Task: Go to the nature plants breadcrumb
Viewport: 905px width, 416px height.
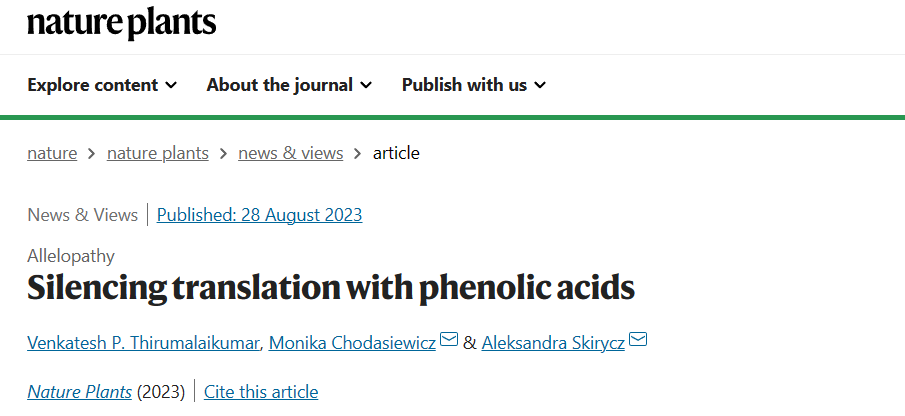Action: (x=158, y=153)
